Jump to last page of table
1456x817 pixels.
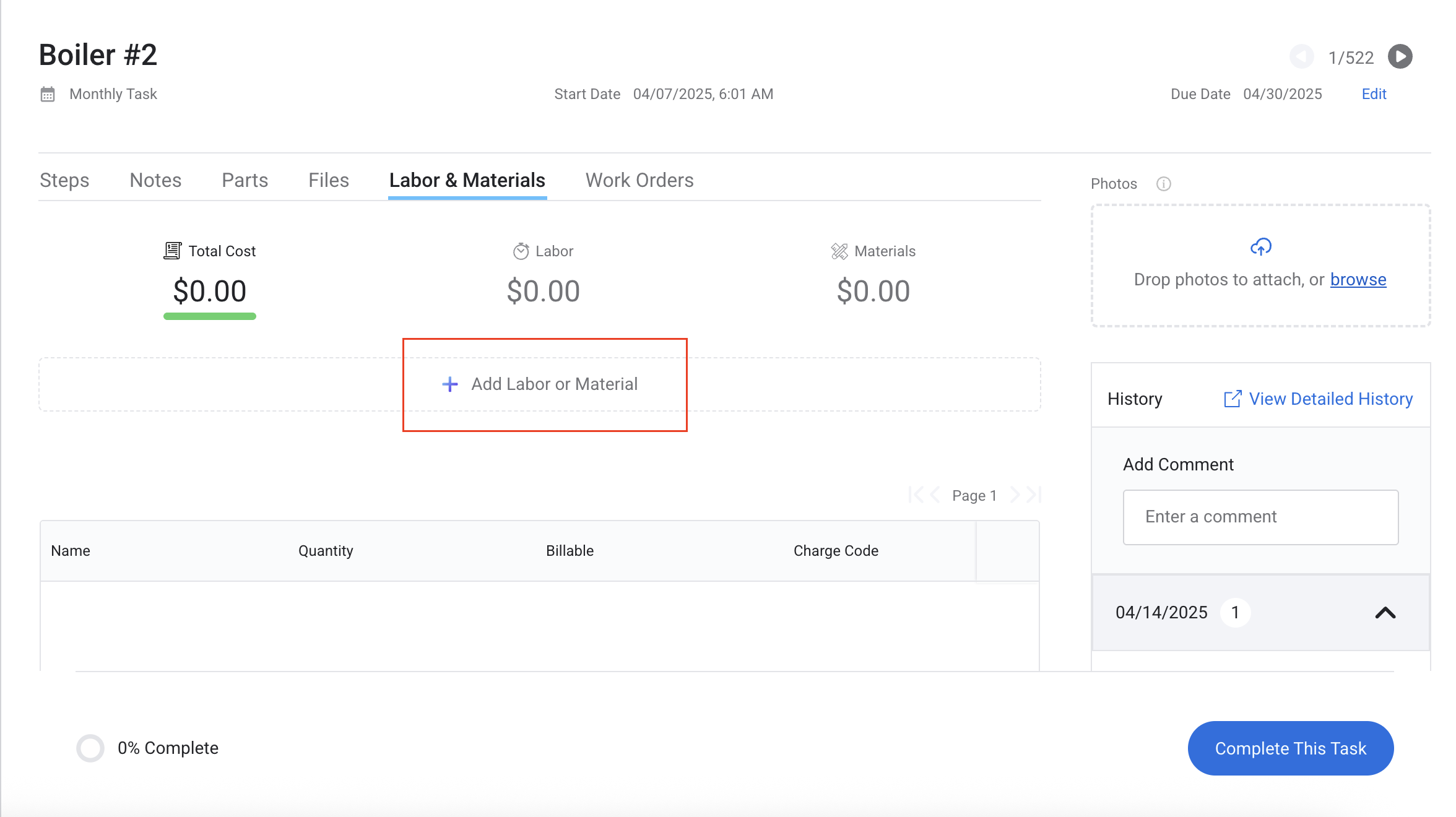coord(1034,495)
